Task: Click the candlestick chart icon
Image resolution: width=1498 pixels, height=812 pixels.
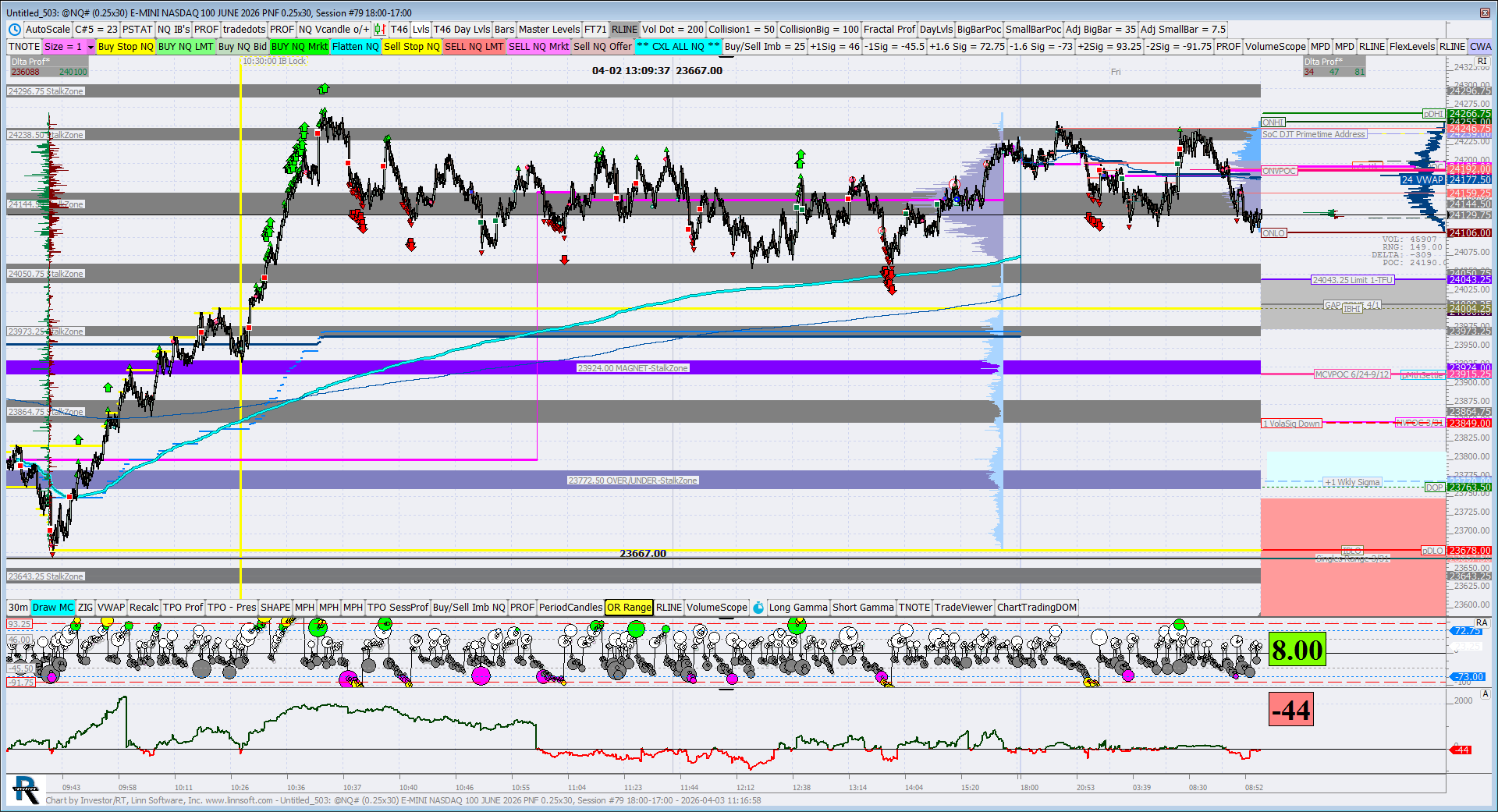Action: (379, 30)
